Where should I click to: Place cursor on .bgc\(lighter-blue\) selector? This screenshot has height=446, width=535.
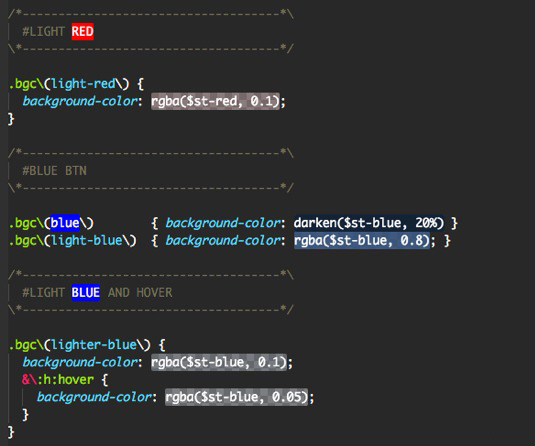(79, 345)
